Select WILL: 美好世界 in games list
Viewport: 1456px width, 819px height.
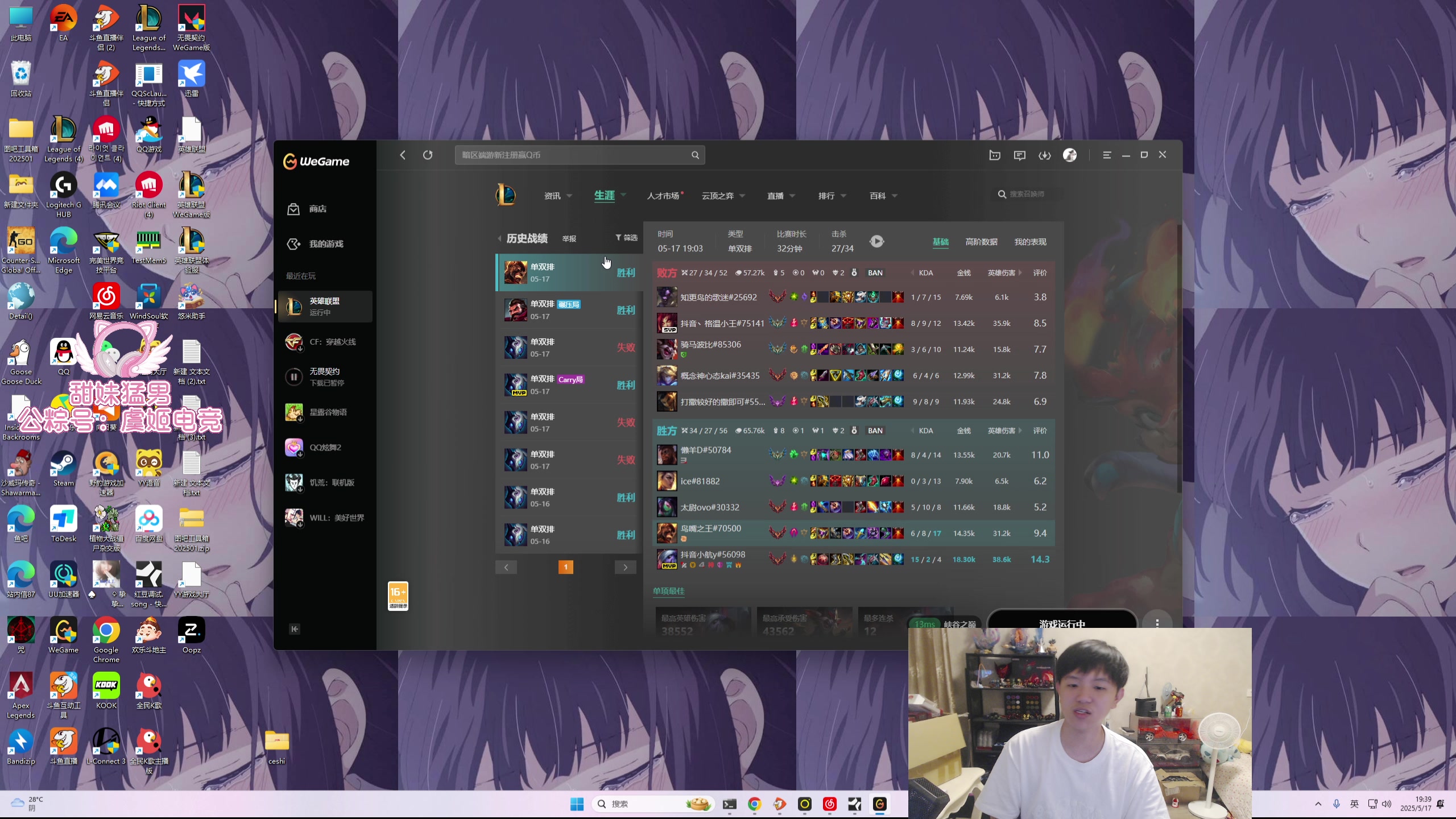(325, 518)
